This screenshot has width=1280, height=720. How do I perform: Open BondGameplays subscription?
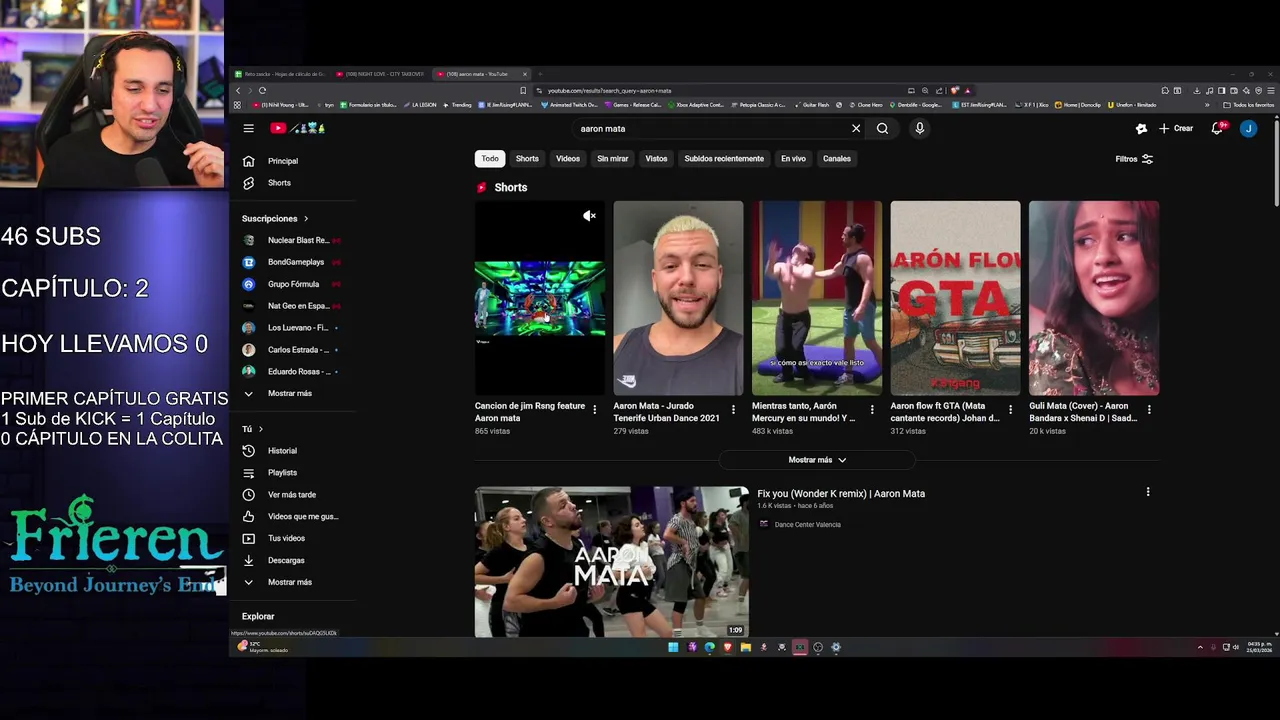(x=297, y=262)
